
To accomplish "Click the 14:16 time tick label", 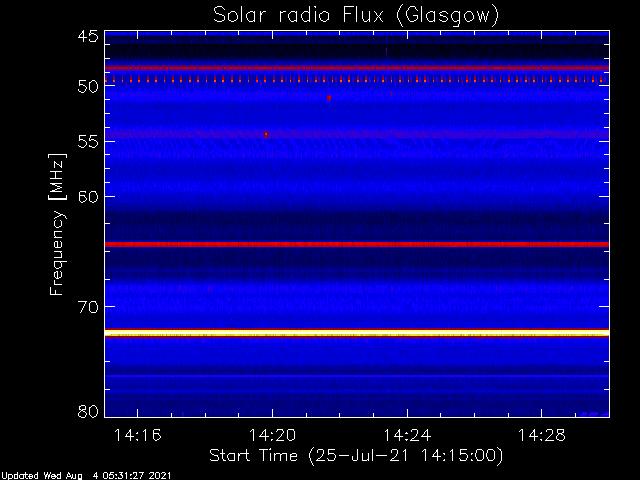I will [x=138, y=436].
